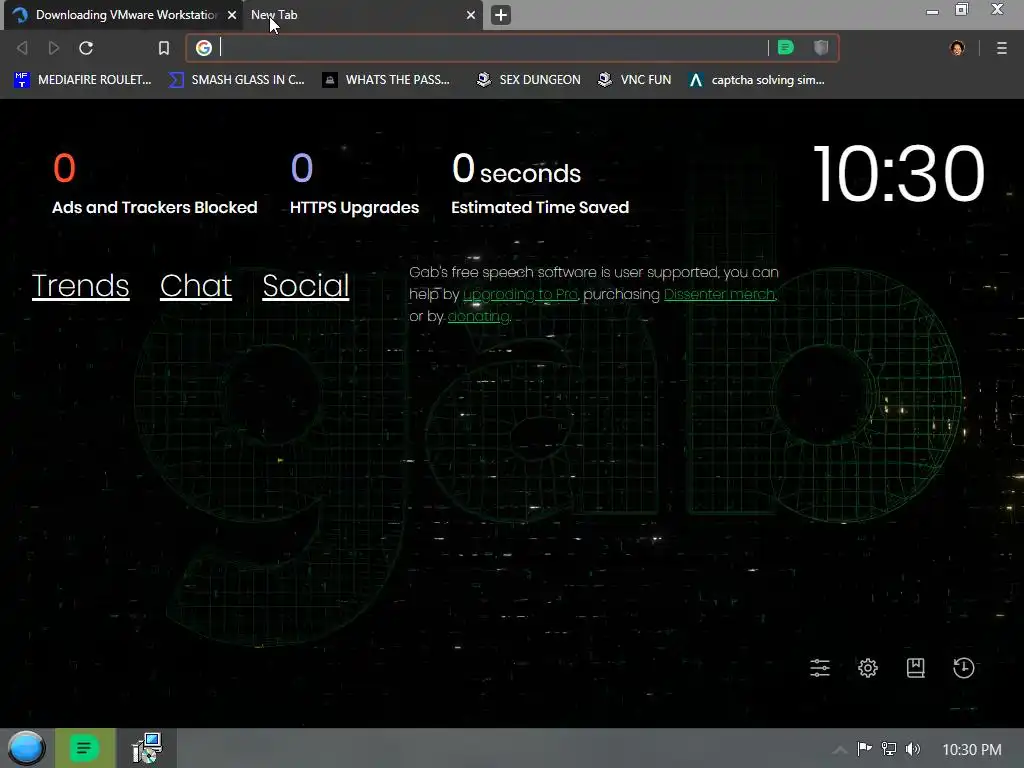
Task: Open VNC FUN bookmark
Action: point(635,80)
